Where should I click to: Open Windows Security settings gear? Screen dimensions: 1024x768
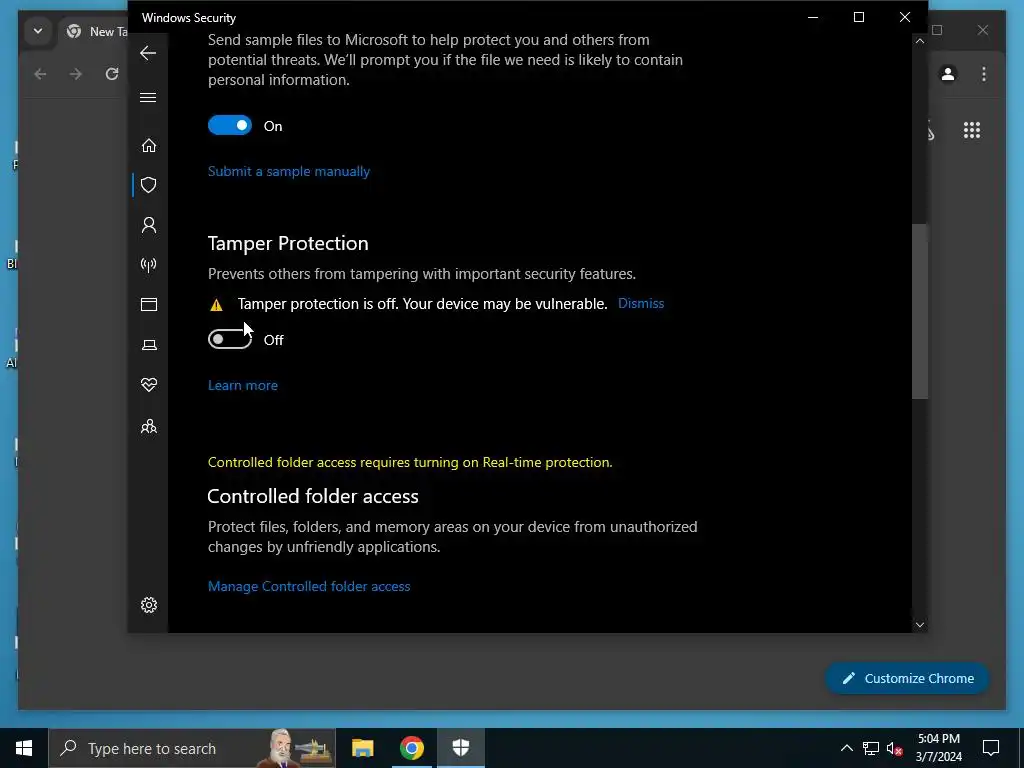[x=149, y=605]
